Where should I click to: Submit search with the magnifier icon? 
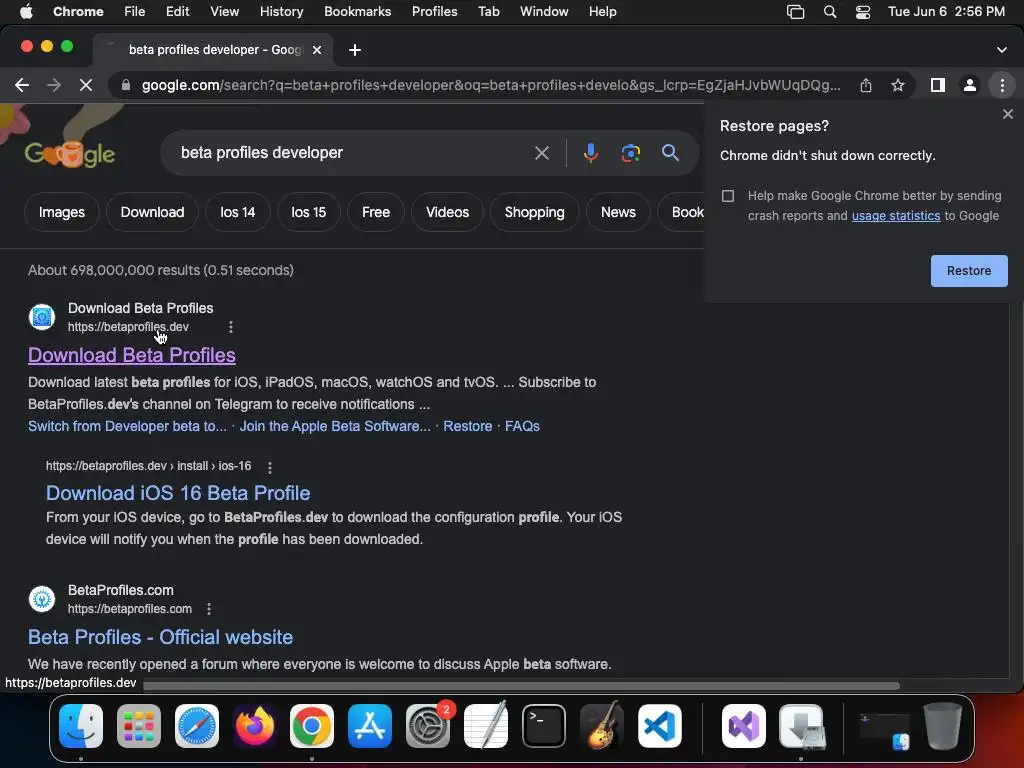[670, 153]
